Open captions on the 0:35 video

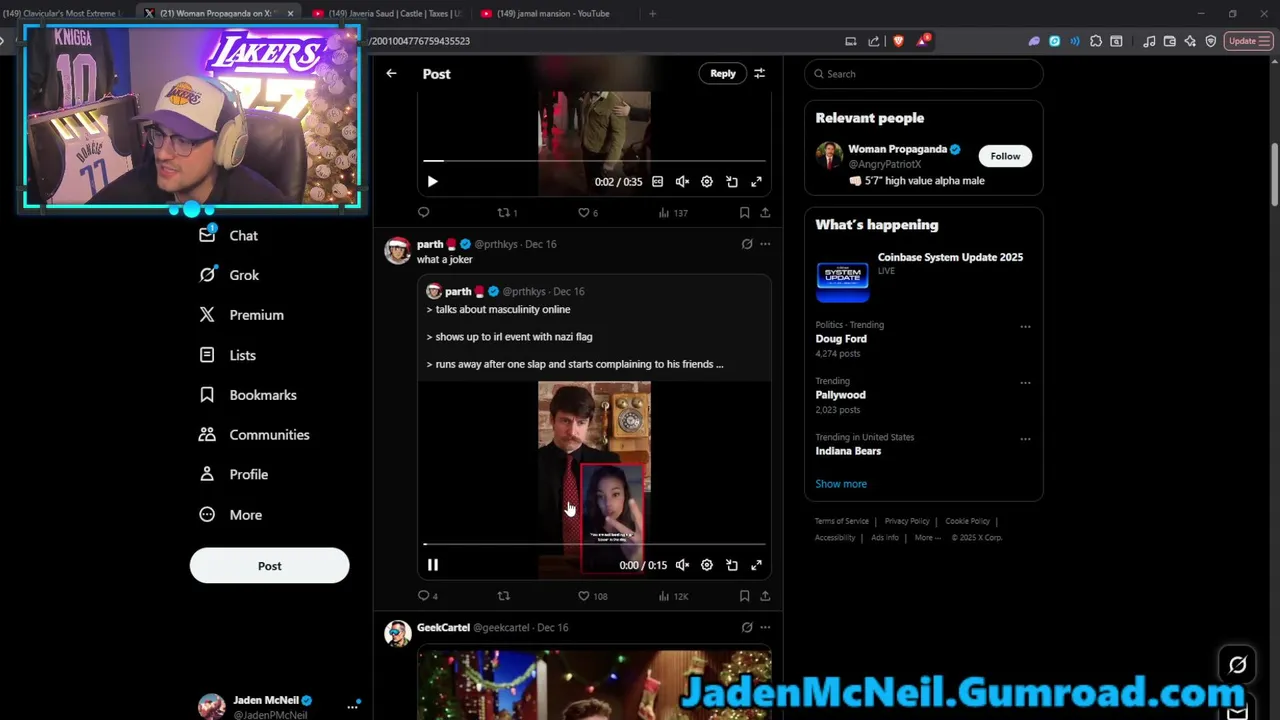click(x=657, y=182)
